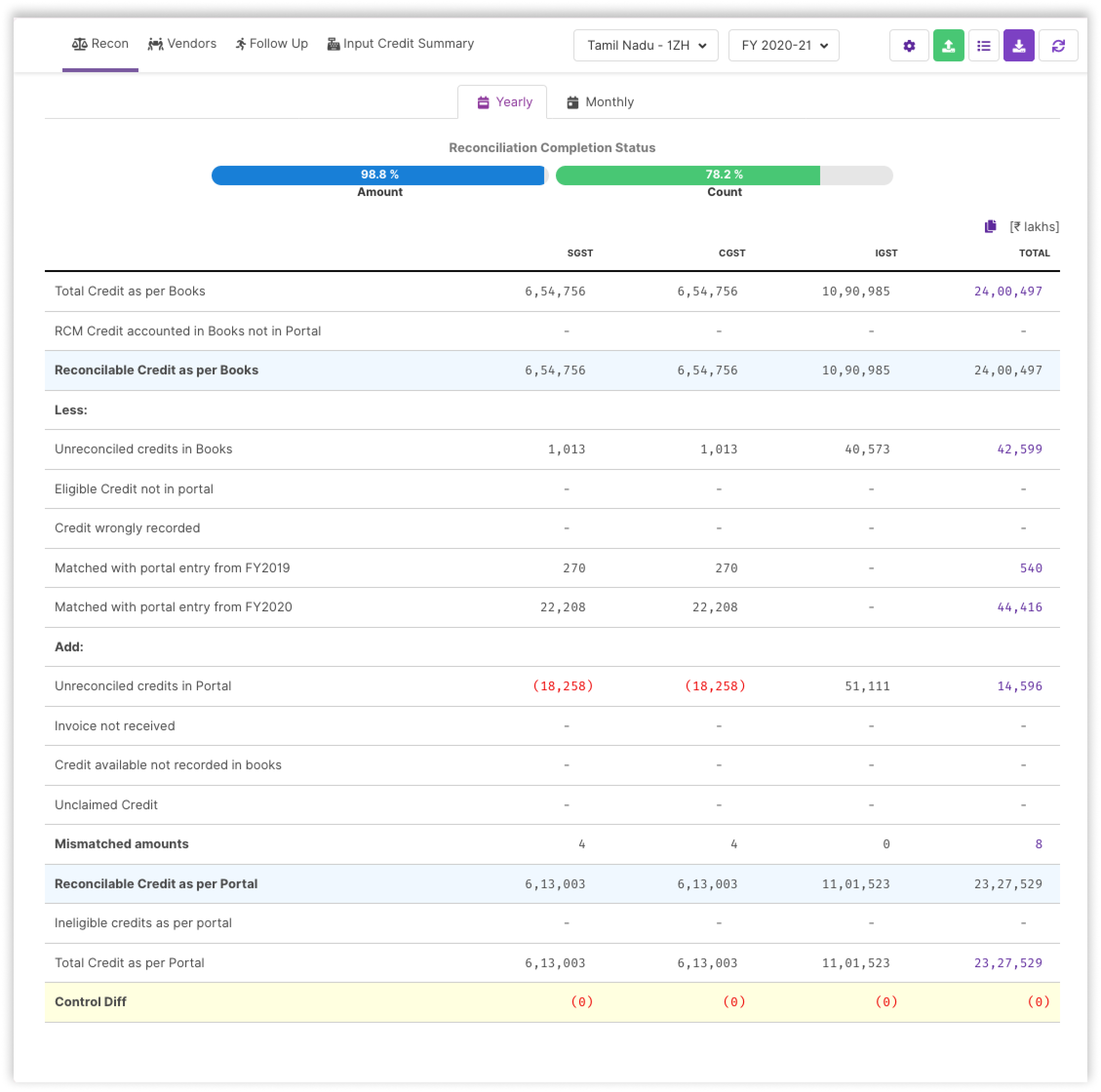Copy table using the clipboard icon
Screen dimensions: 1101x1092
(990, 226)
